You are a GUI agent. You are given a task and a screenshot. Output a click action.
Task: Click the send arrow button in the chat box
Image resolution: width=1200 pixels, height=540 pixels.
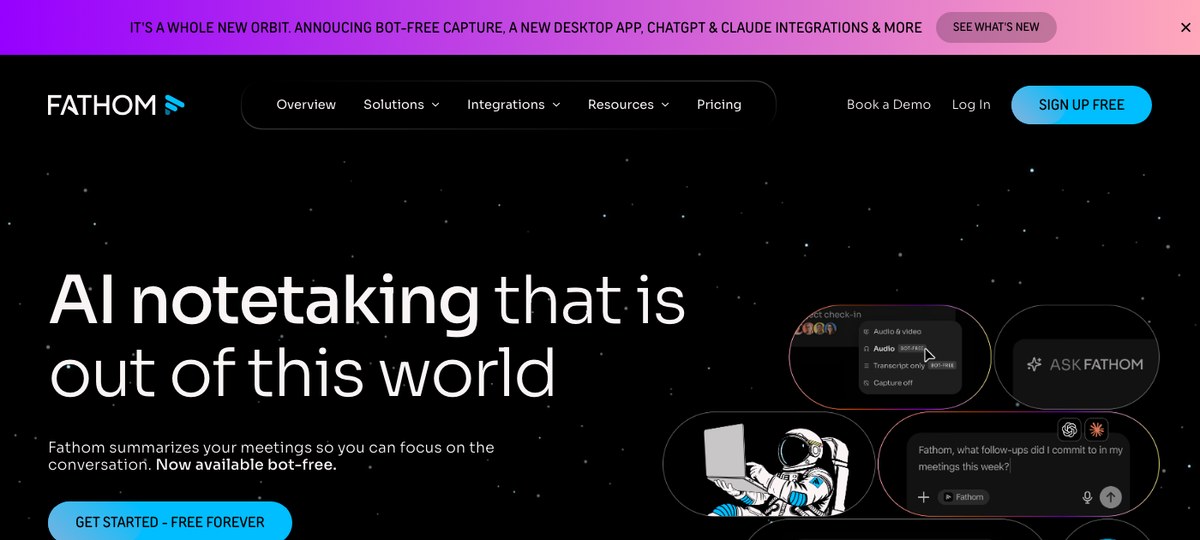tap(1110, 497)
